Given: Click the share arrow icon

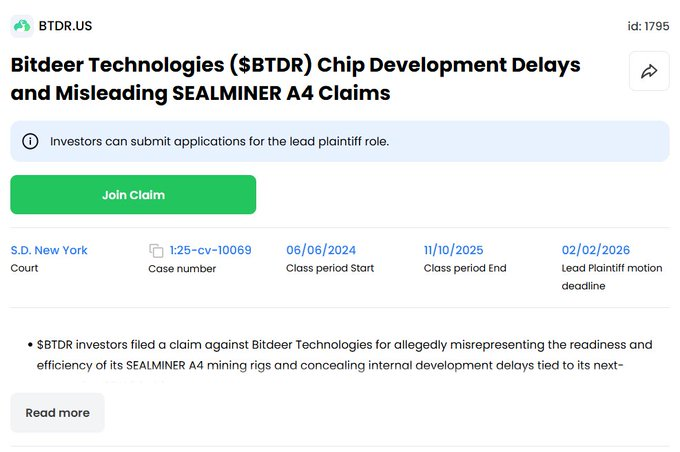Looking at the screenshot, I should (649, 71).
